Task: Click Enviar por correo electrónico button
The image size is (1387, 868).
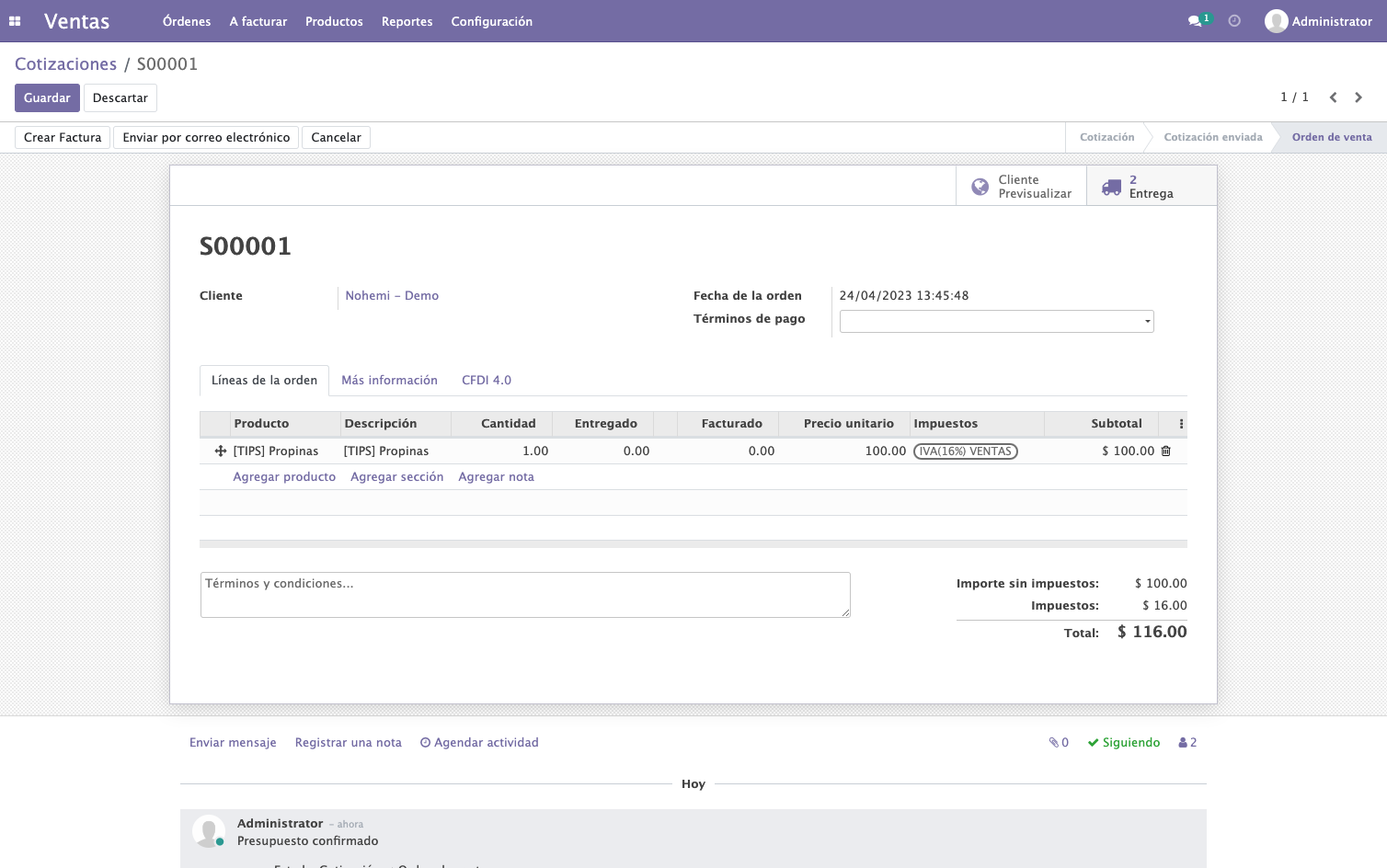Action: point(206,138)
